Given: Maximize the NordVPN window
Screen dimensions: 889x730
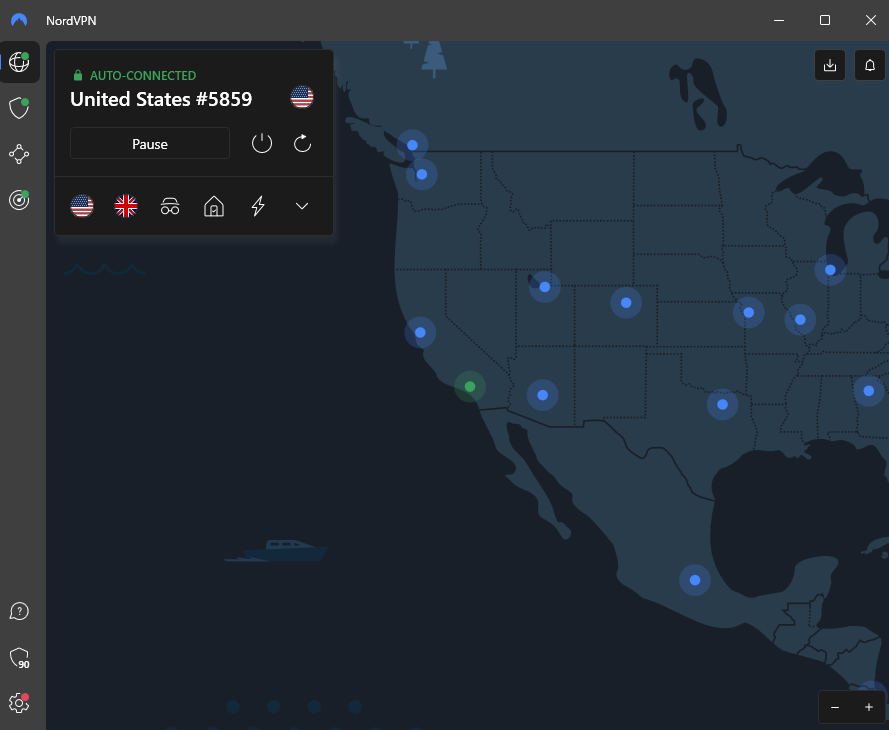Looking at the screenshot, I should coord(825,20).
